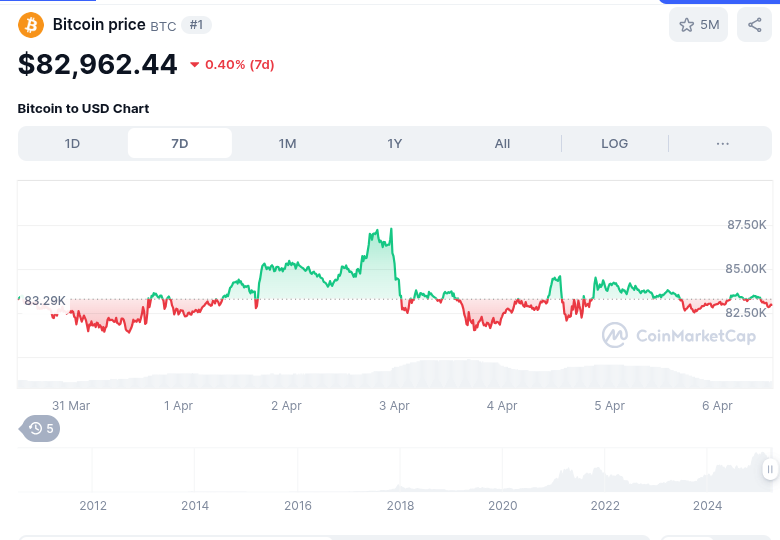Click the #1 rank badge

click(x=196, y=25)
